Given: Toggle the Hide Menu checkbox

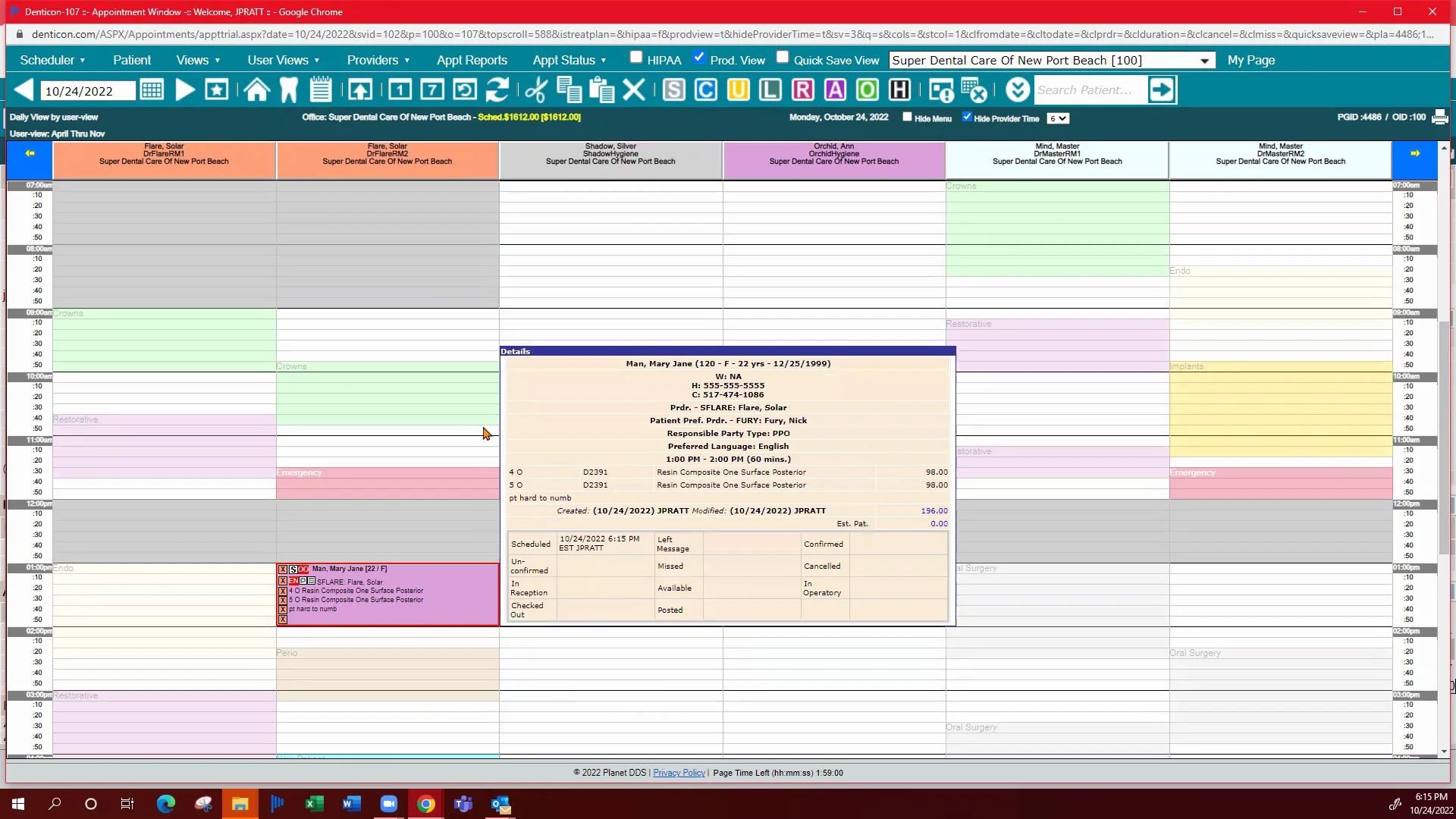Looking at the screenshot, I should (x=907, y=117).
